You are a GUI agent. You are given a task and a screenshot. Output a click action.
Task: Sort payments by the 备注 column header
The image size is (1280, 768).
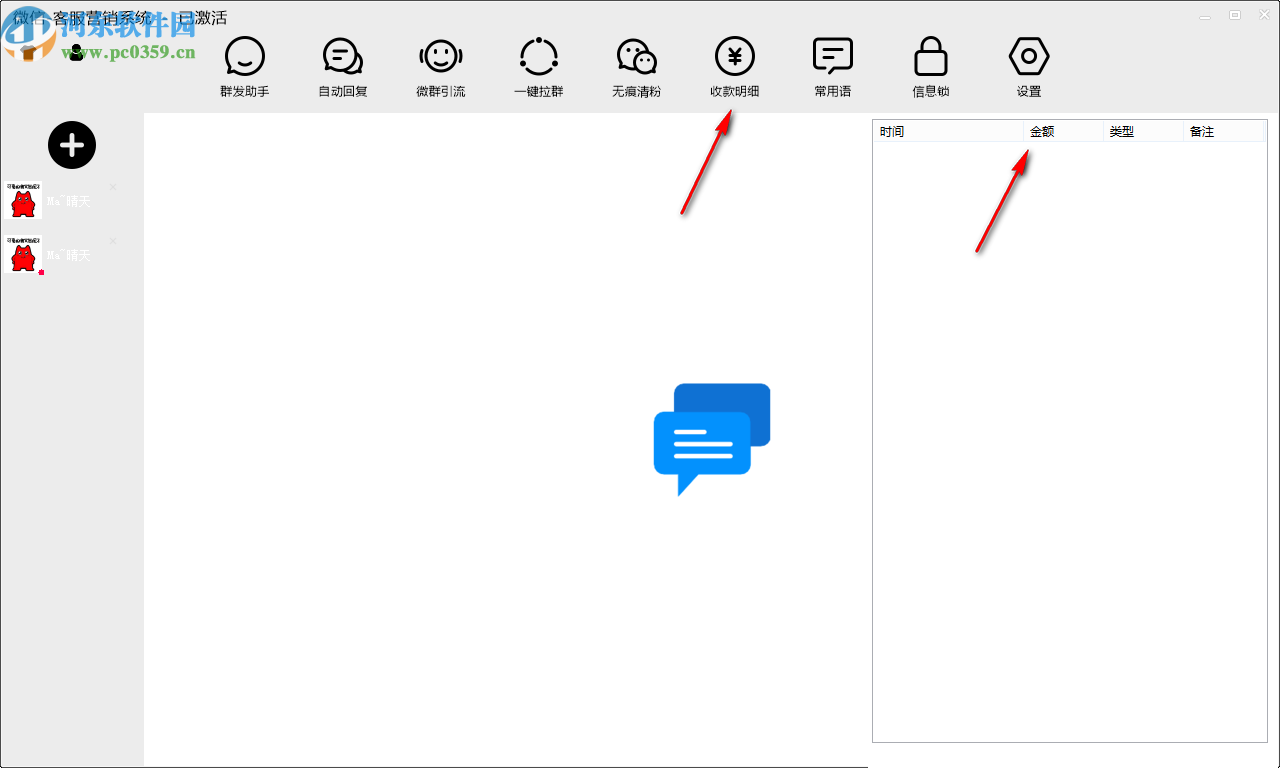click(x=1225, y=131)
